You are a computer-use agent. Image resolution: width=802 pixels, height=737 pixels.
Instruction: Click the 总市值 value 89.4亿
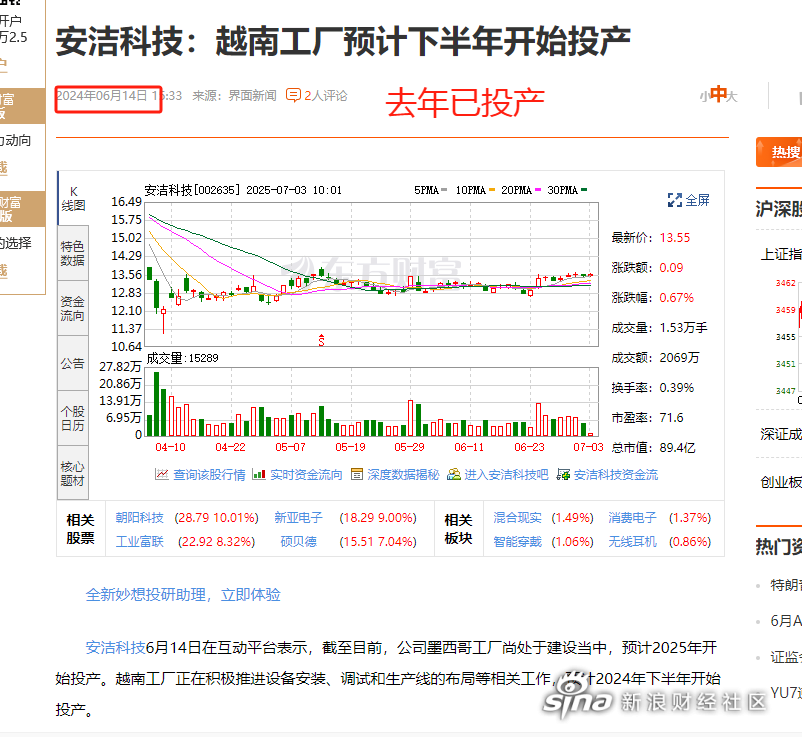(678, 448)
